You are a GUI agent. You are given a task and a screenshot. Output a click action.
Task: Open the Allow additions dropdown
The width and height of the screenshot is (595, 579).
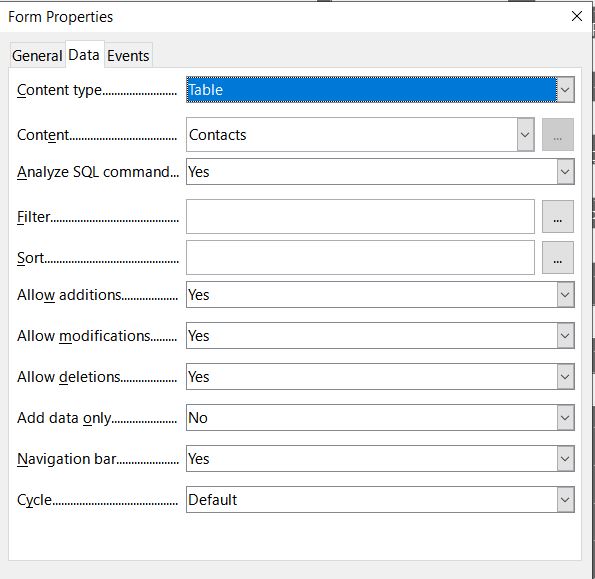[380, 295]
